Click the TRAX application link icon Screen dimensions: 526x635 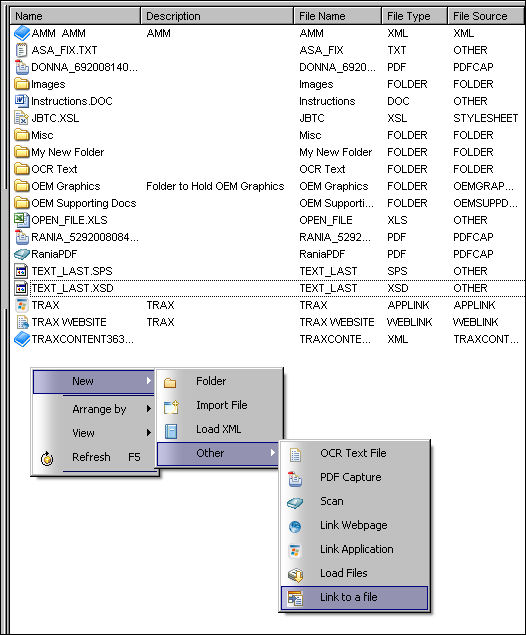click(x=21, y=305)
